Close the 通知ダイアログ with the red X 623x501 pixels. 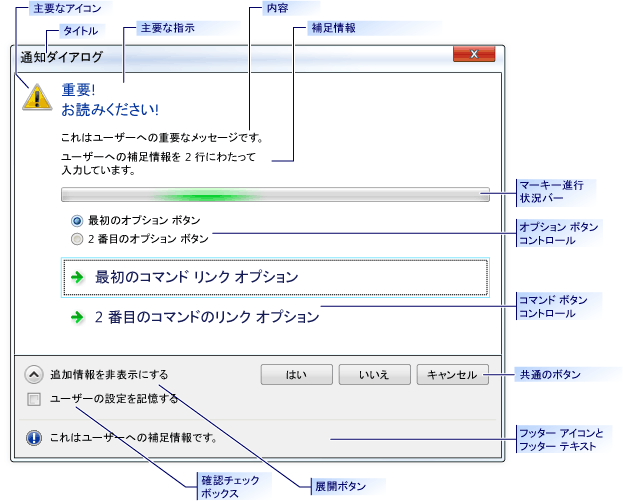[x=474, y=54]
